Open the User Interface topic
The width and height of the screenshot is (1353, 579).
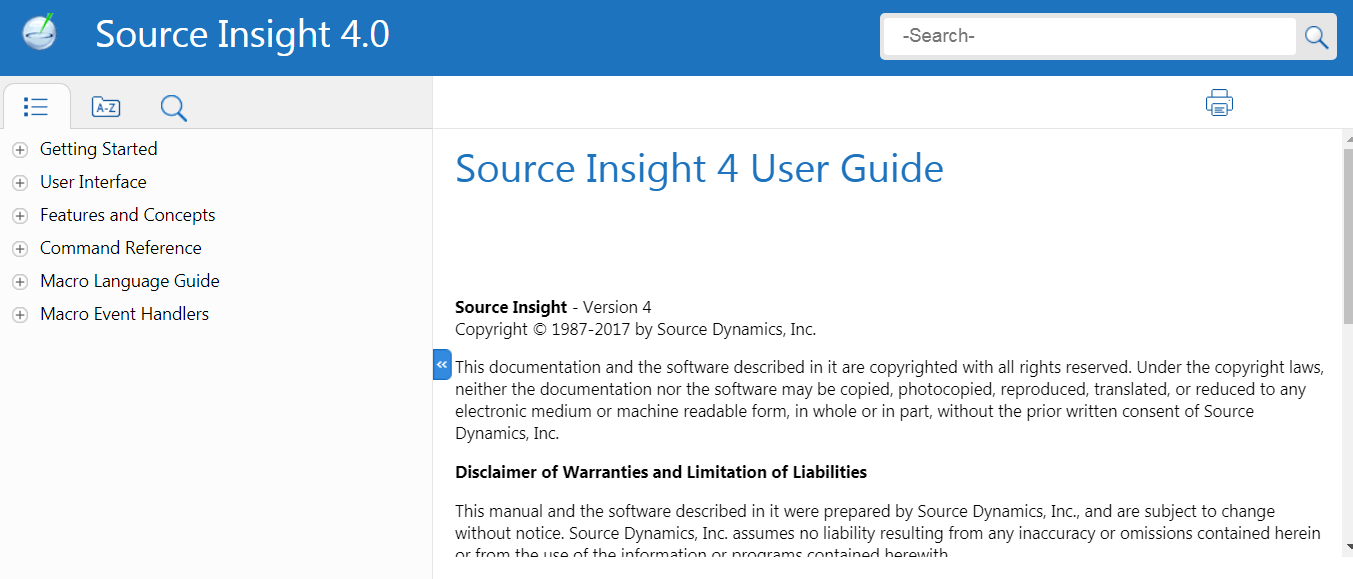(x=93, y=182)
